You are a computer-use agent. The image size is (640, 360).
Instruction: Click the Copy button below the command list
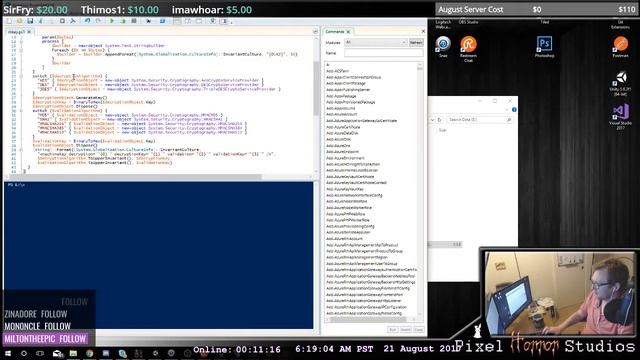[x=418, y=329]
